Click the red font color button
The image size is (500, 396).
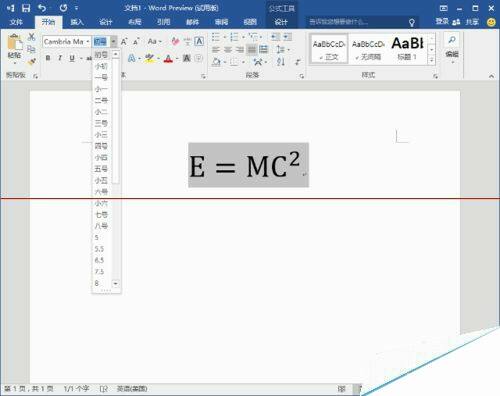click(168, 59)
